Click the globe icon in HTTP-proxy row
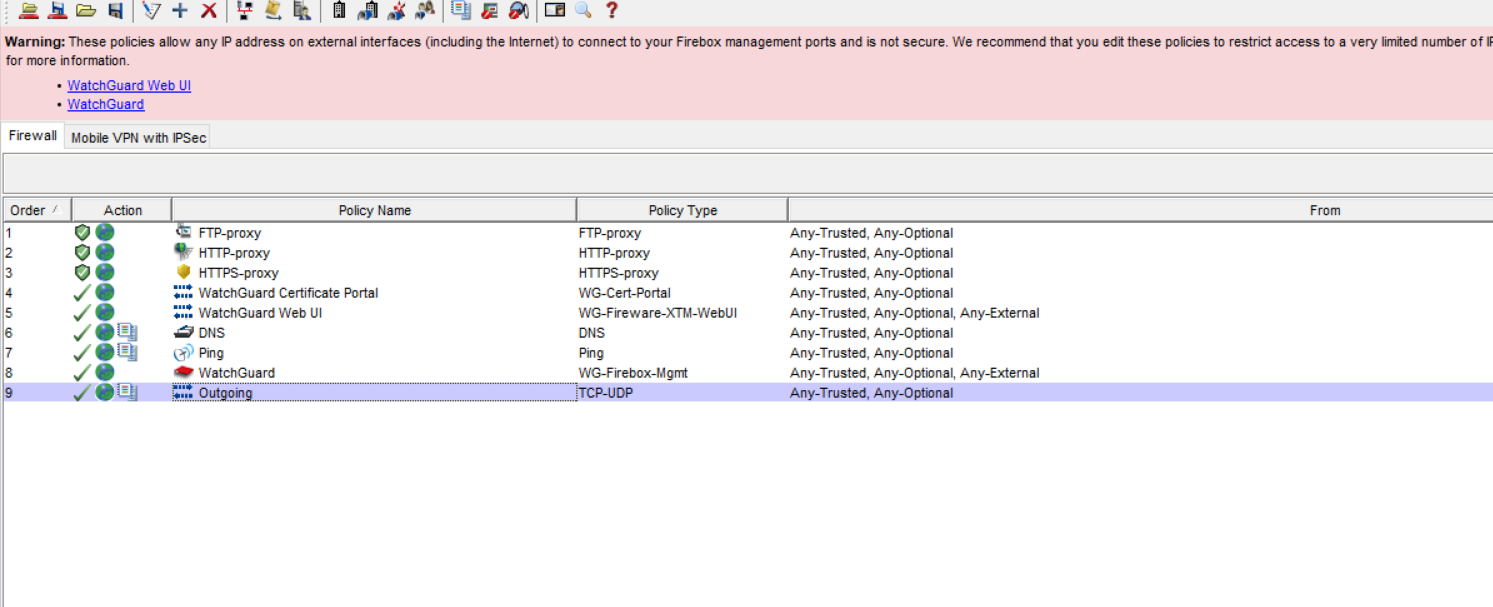Image resolution: width=1493 pixels, height=607 pixels. point(105,252)
